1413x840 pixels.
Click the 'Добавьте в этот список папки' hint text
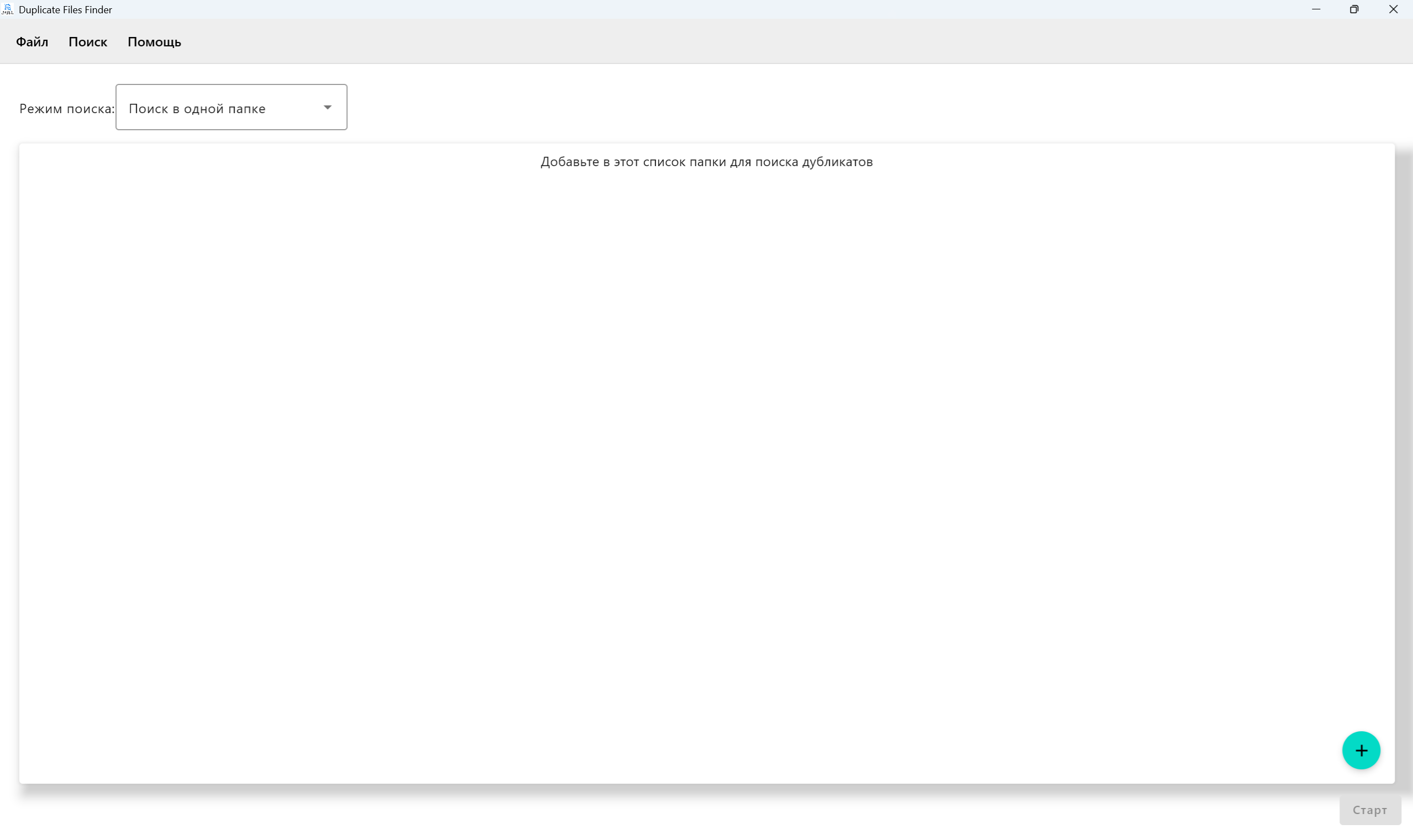(x=706, y=162)
